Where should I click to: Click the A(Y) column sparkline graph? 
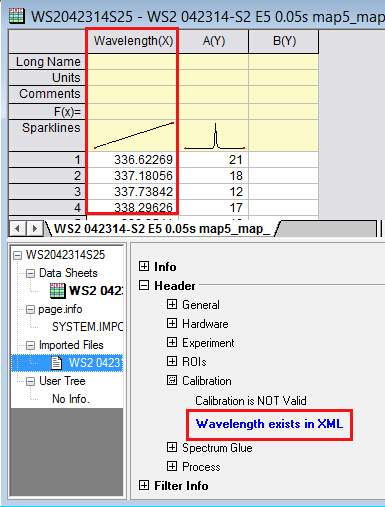[x=215, y=136]
